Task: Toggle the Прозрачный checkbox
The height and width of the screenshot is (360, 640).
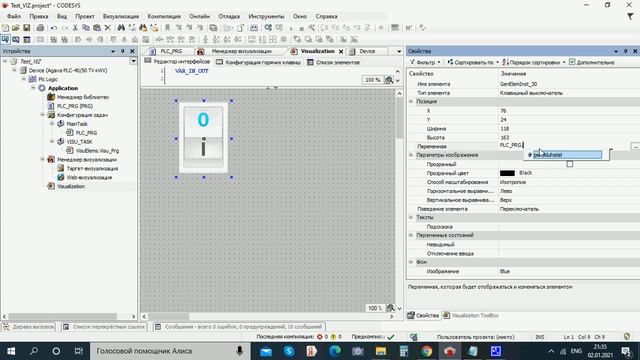Action: pos(570,164)
